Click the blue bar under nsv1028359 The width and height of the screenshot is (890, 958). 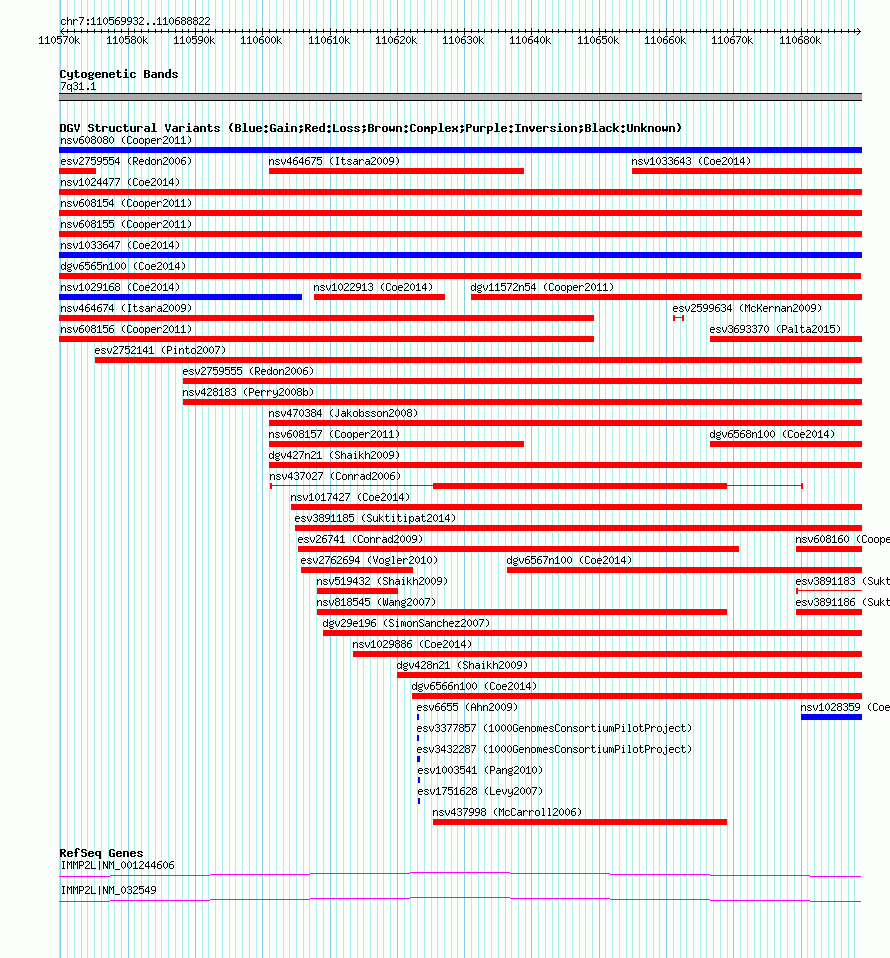coord(831,717)
